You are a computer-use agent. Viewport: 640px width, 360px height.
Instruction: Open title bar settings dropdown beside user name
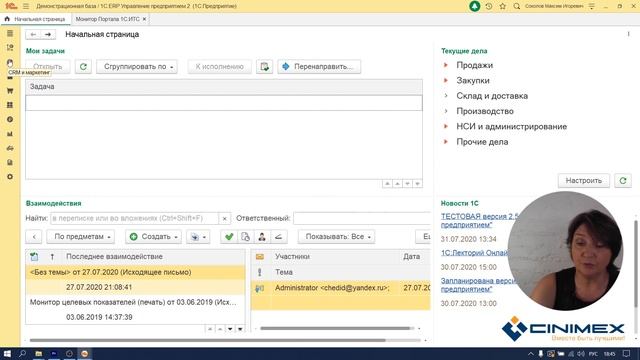[592, 6]
